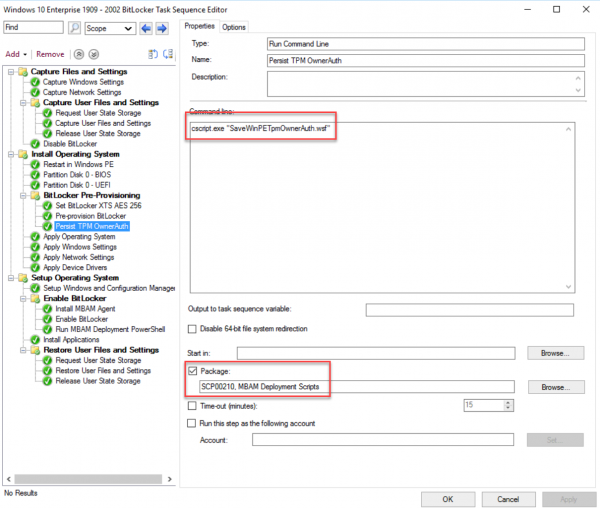Click Enable BitLocker group folder icon
This screenshot has width=600, height=508.
[x=35, y=299]
